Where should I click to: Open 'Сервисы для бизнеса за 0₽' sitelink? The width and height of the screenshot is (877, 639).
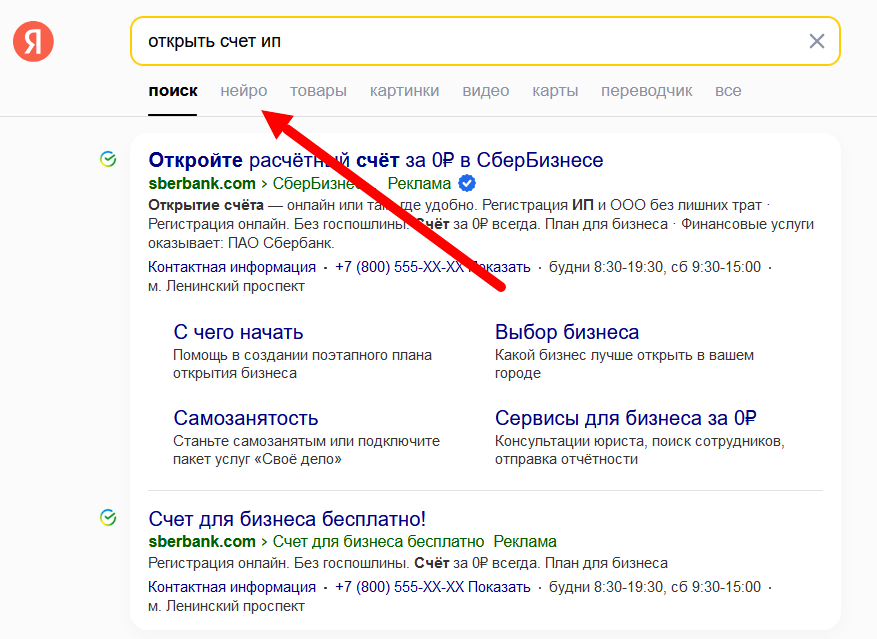tap(625, 418)
